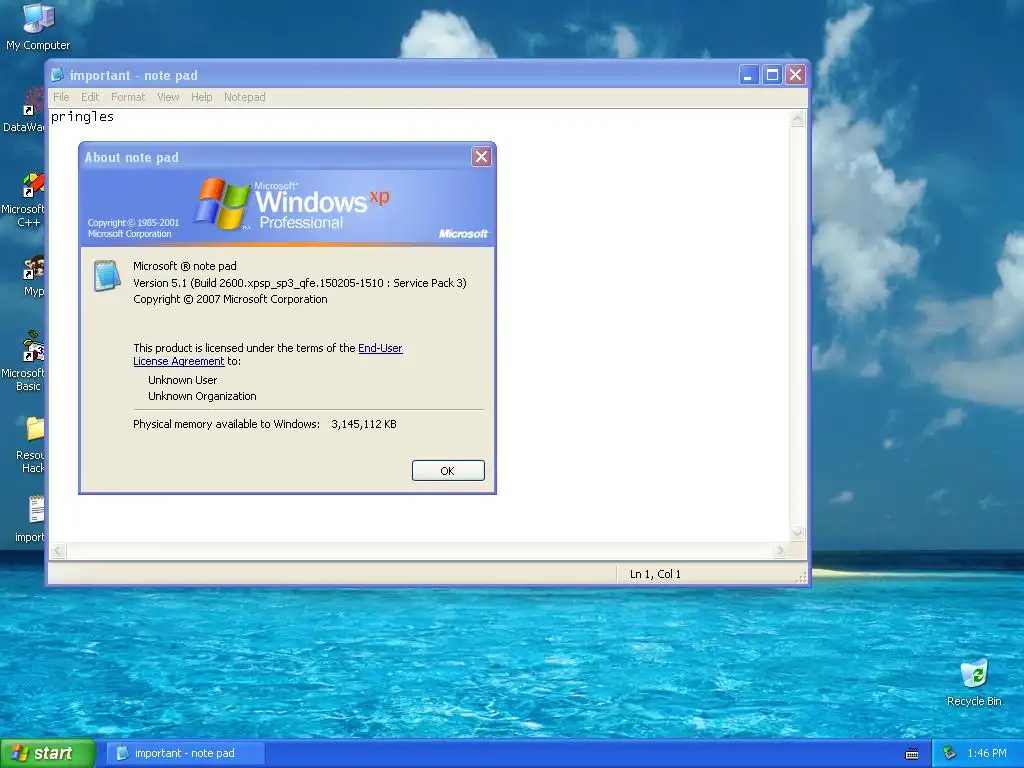Select the important text file desktop icon
1024x768 pixels.
coord(31,519)
